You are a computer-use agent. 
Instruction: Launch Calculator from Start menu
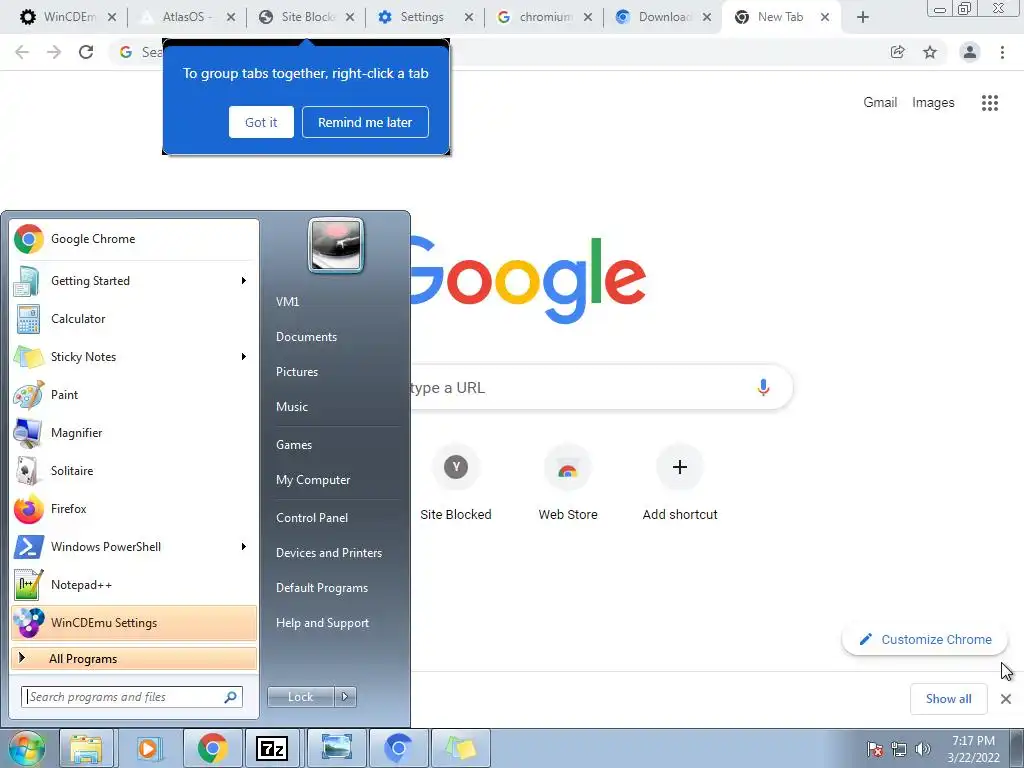point(134,319)
